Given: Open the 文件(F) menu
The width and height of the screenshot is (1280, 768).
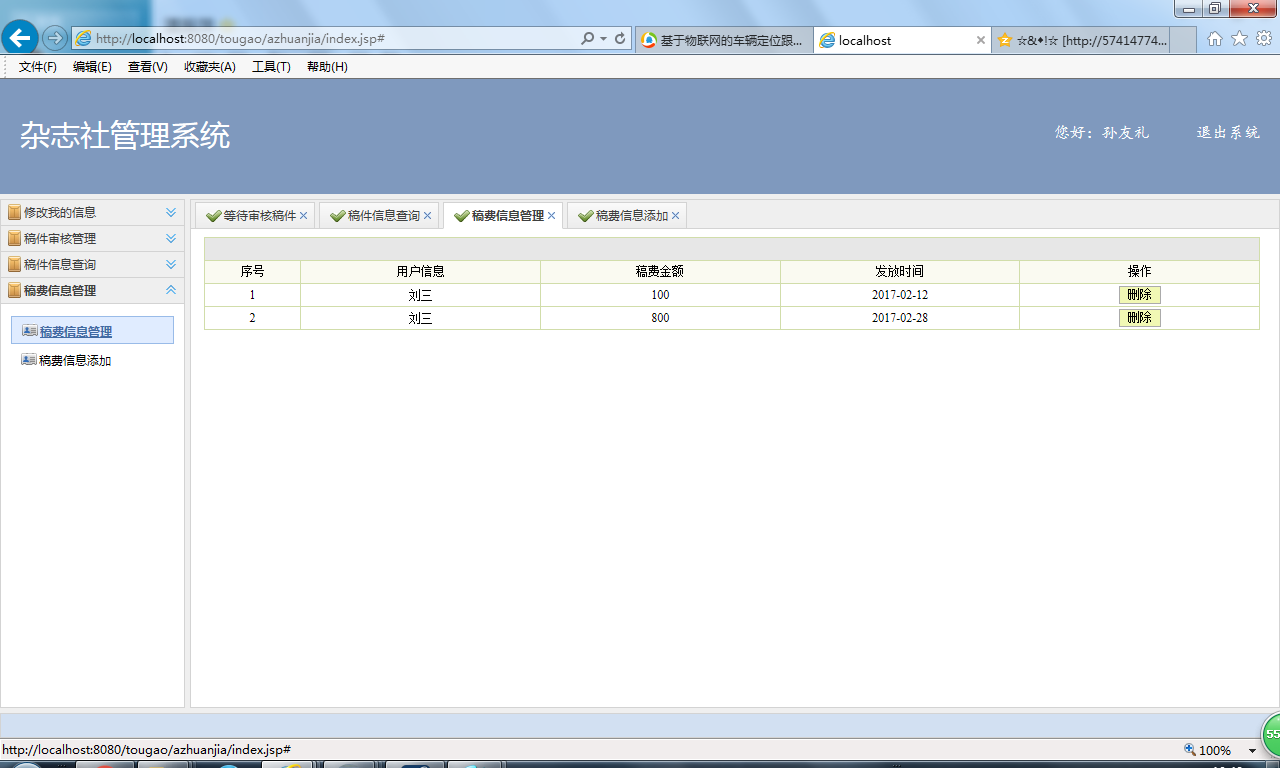Looking at the screenshot, I should pos(38,67).
